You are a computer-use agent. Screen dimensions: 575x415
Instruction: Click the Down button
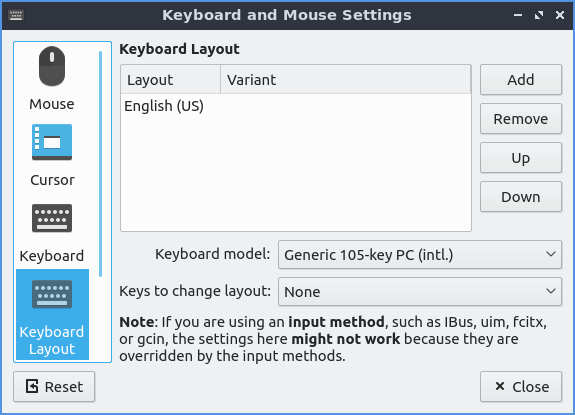521,197
